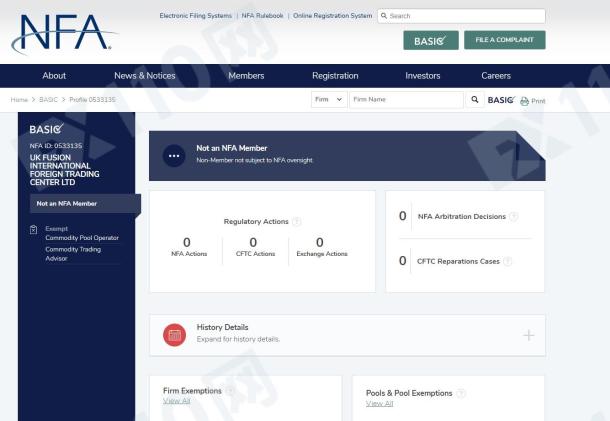This screenshot has height=421, width=610.
Task: Open the News & Notices menu
Action: [145, 76]
